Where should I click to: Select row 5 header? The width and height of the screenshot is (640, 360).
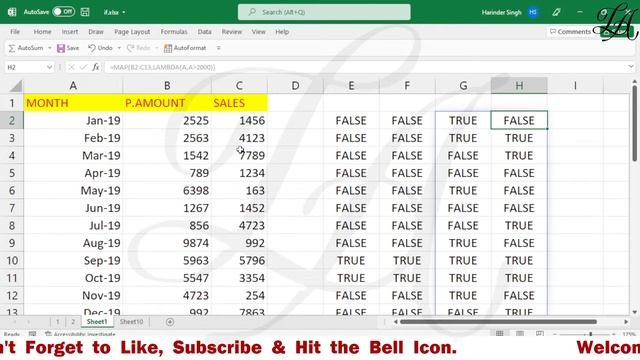[x=12, y=173]
